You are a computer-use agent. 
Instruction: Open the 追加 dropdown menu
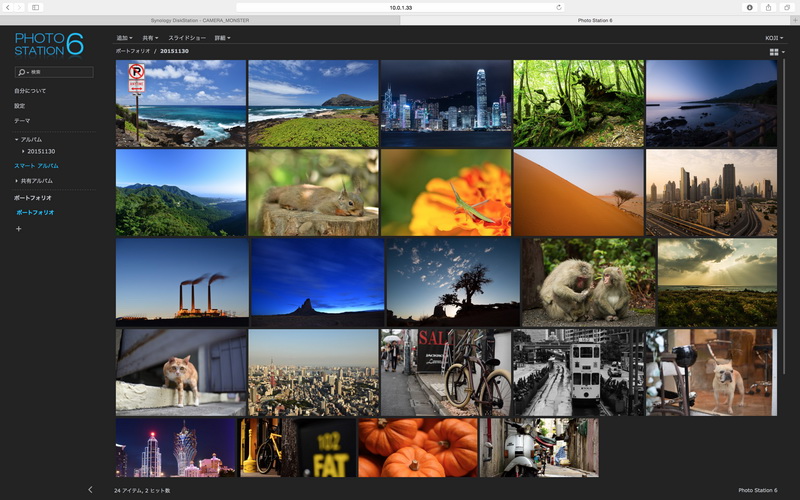[x=124, y=38]
